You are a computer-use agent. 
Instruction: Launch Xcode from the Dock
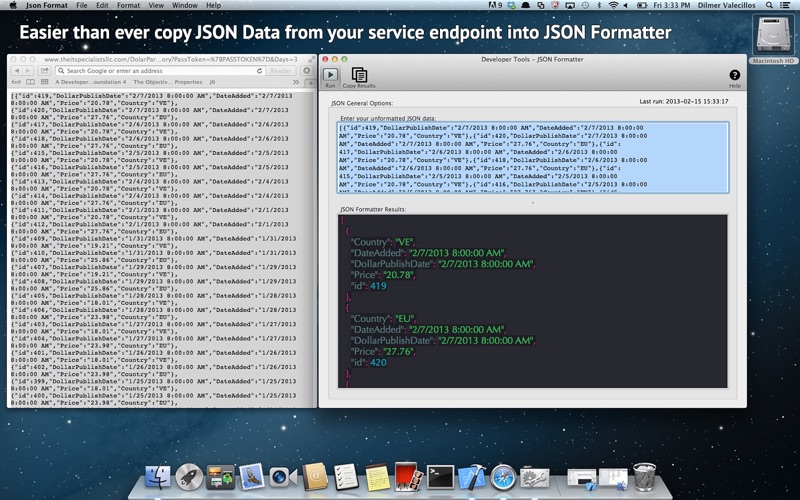(472, 477)
